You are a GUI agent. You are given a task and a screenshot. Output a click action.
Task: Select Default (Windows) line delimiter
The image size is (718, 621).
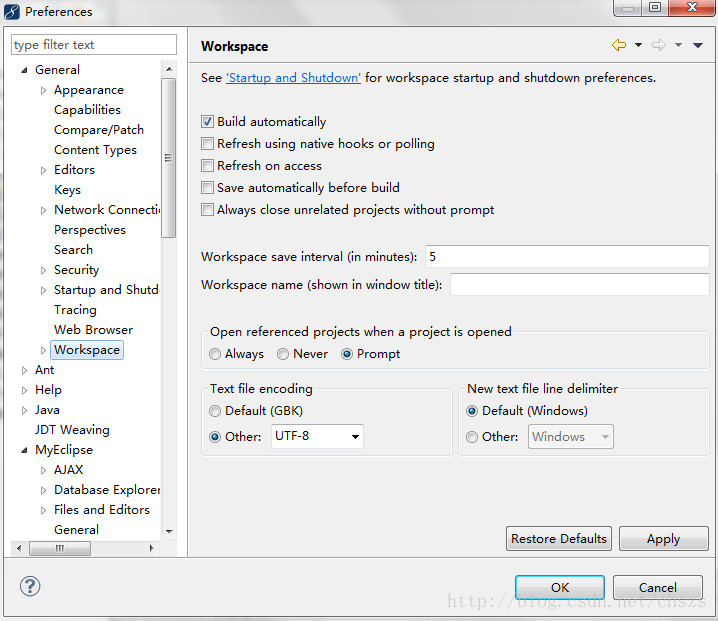click(472, 411)
